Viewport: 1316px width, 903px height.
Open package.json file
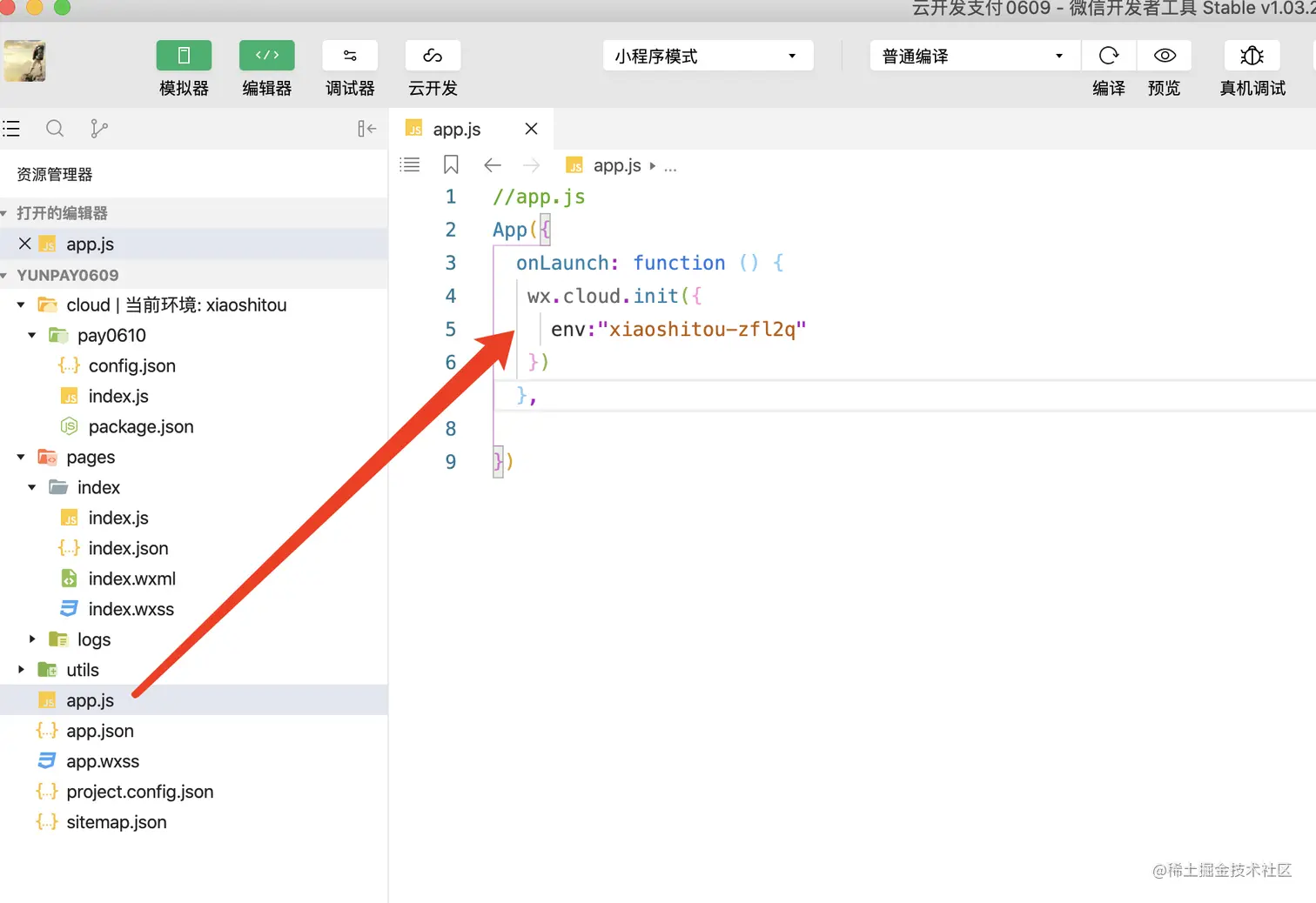[141, 426]
